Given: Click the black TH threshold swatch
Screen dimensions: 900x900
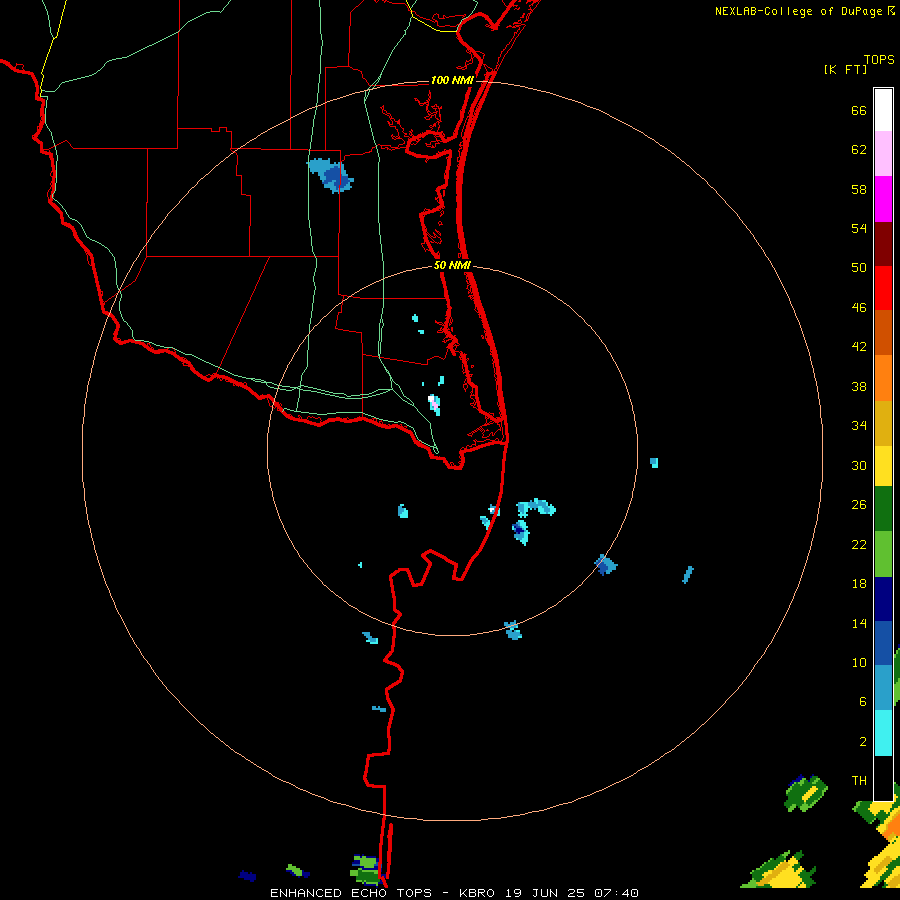Looking at the screenshot, I should pyautogui.click(x=883, y=778).
